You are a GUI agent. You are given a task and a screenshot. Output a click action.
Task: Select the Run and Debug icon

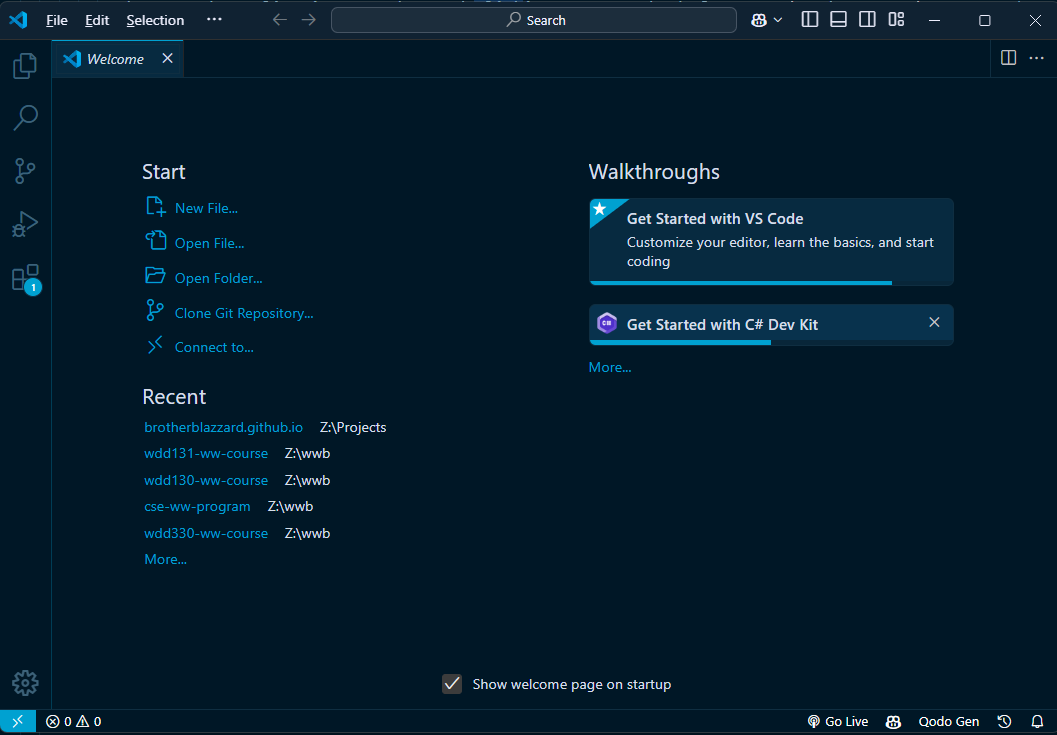point(24,223)
